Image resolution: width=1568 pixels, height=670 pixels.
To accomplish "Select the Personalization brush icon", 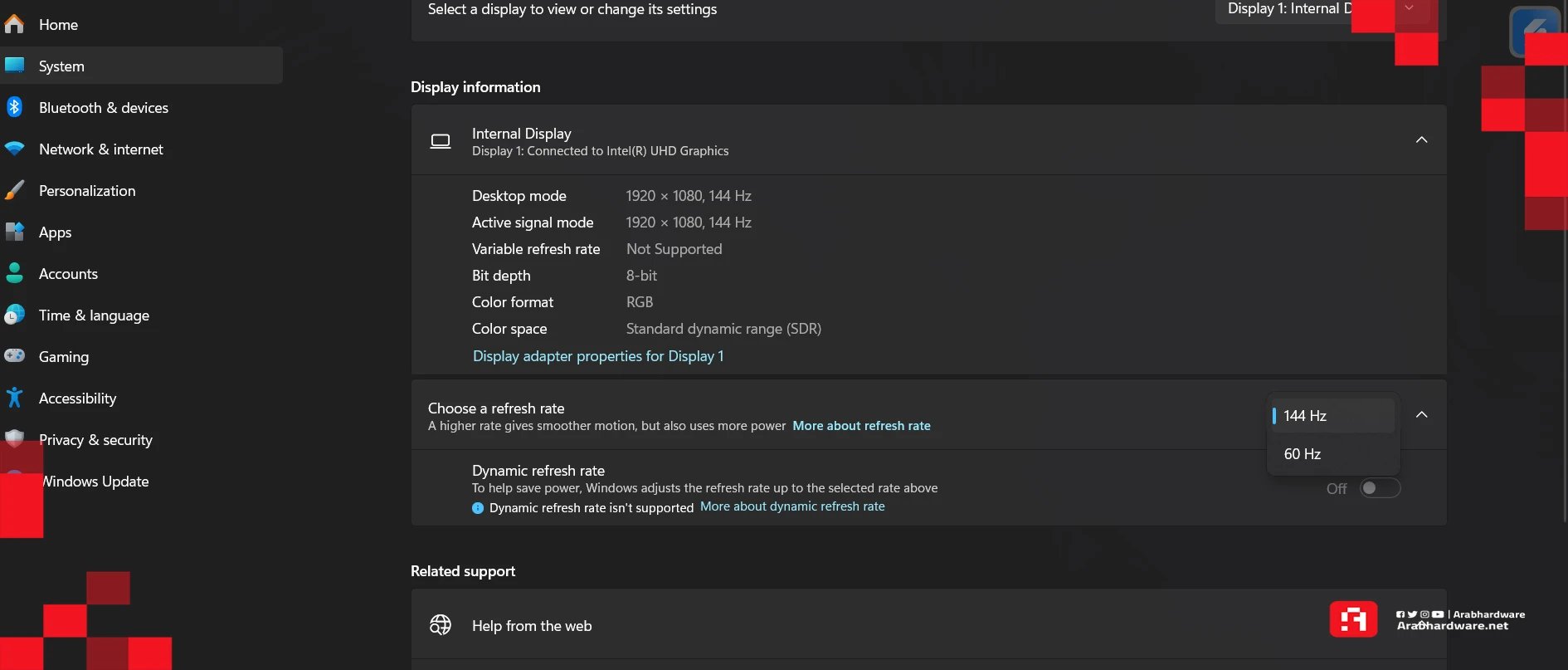I will pos(14,190).
